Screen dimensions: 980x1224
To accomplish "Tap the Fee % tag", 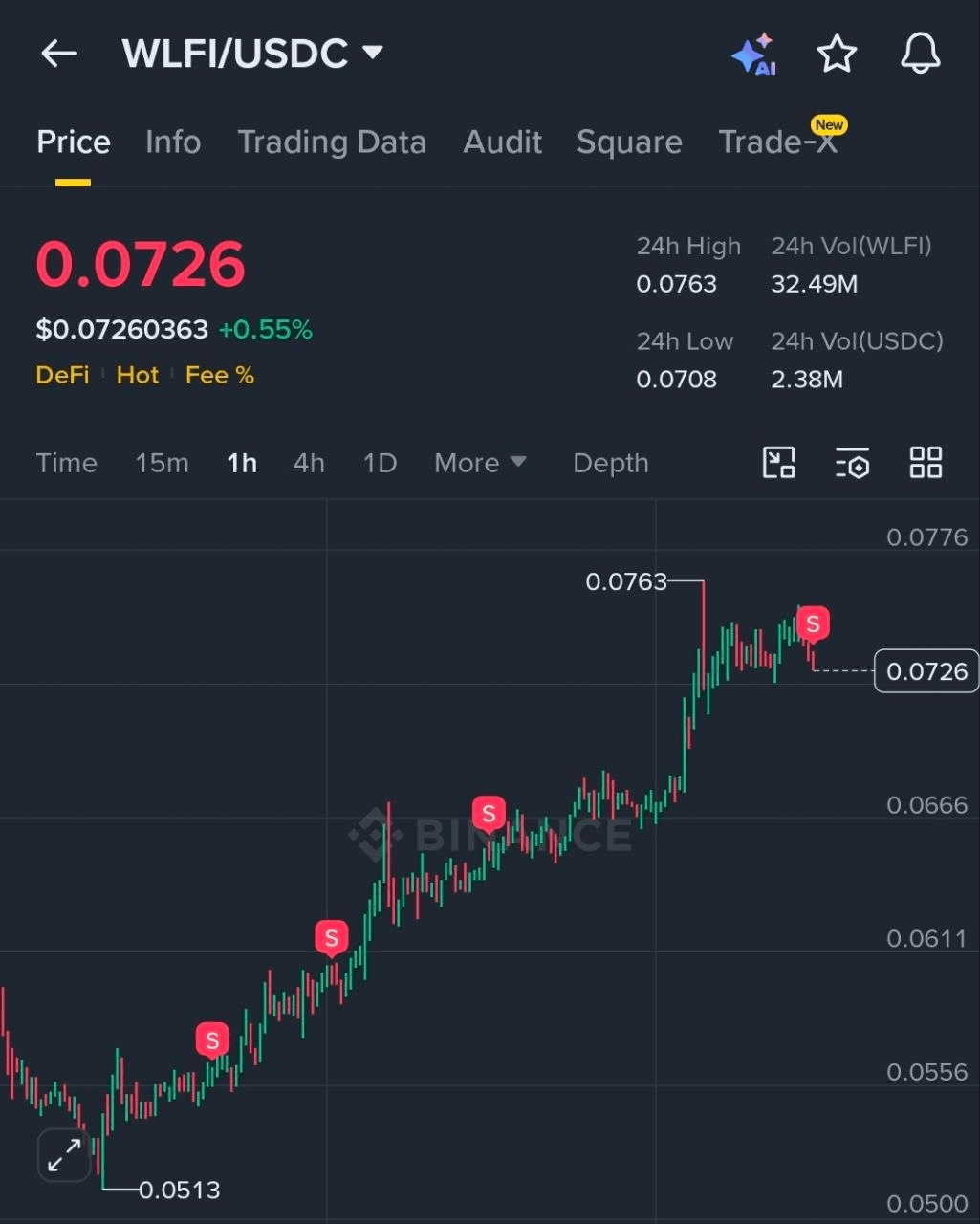I will pos(220,375).
